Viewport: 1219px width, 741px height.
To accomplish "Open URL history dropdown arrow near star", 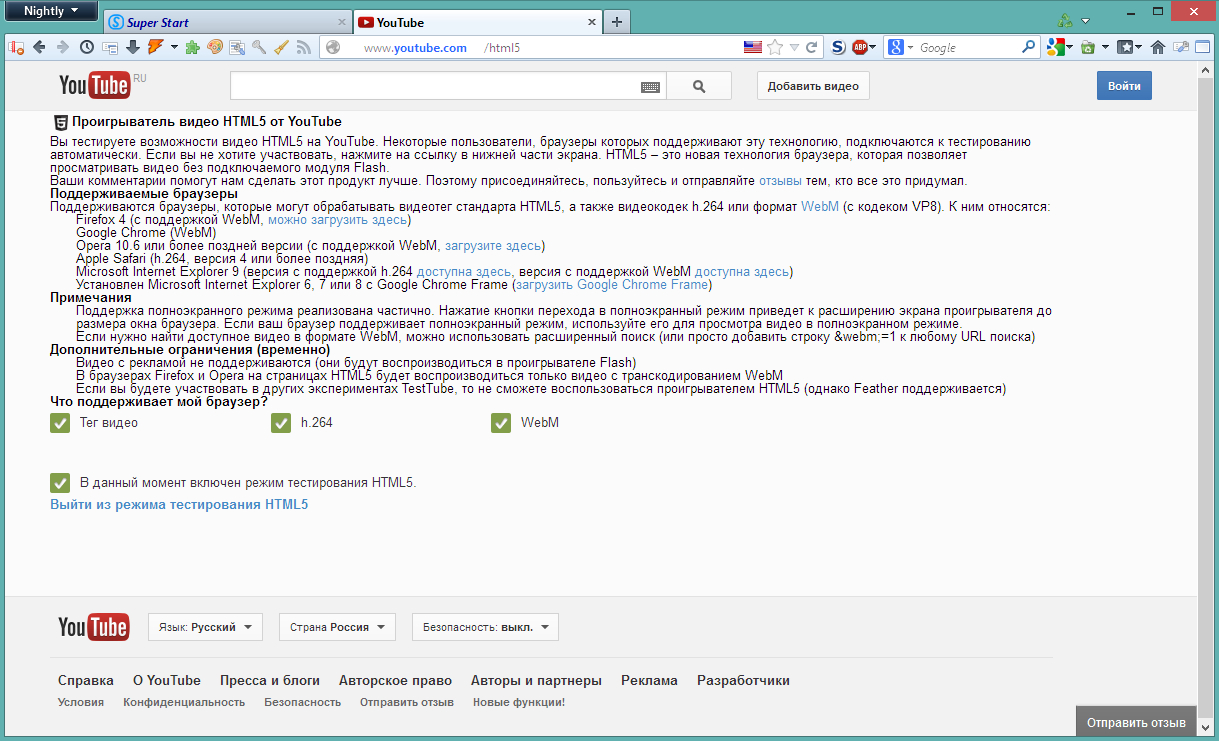I will [794, 47].
